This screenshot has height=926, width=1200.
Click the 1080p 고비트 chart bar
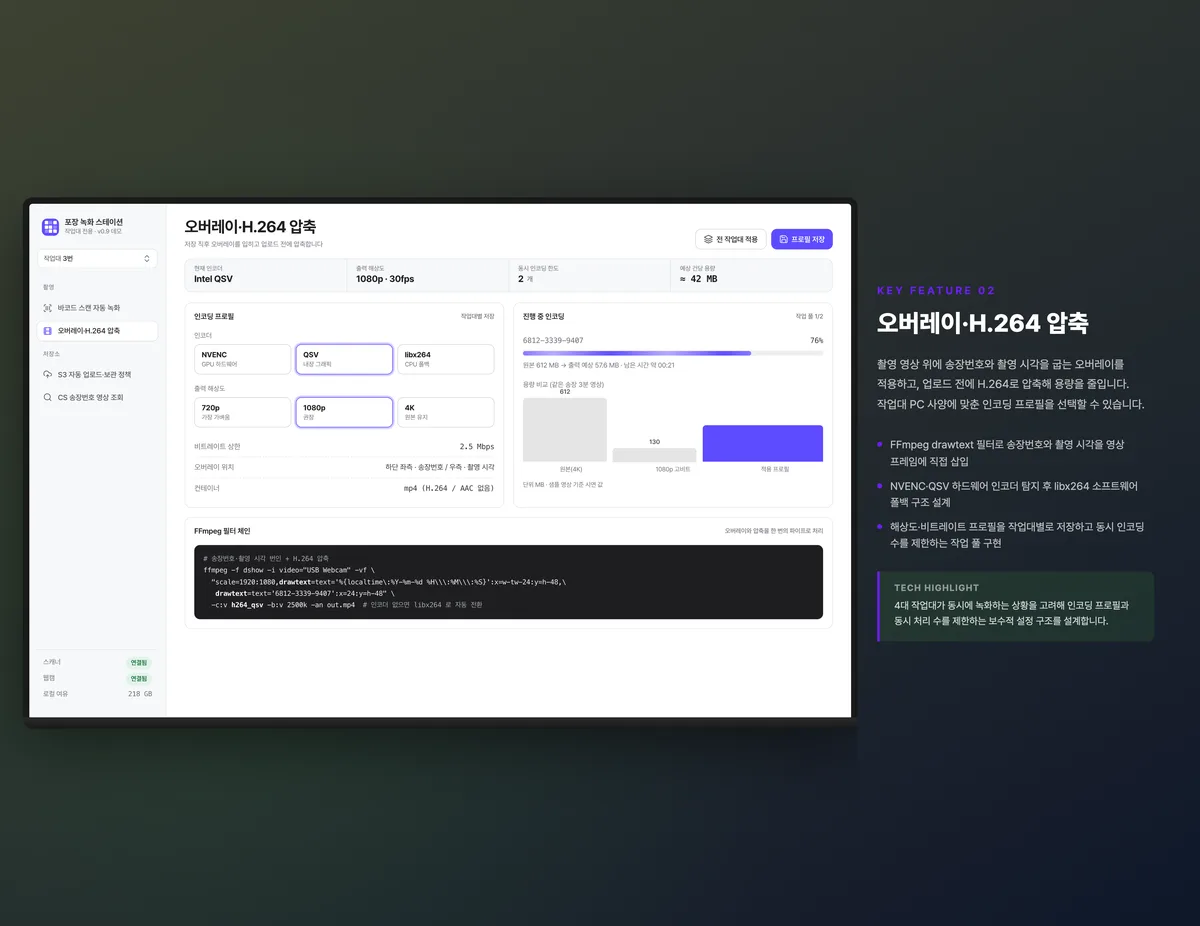(654, 455)
